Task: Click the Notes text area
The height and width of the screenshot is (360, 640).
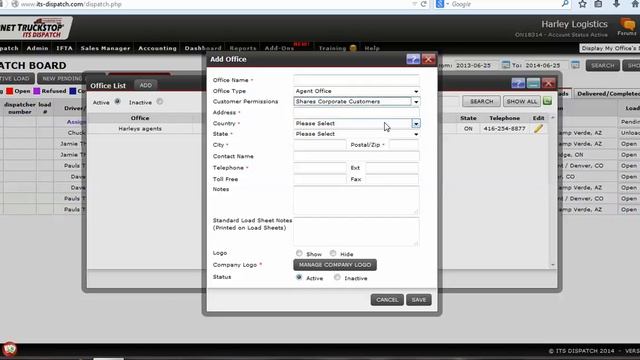Action: (356, 200)
